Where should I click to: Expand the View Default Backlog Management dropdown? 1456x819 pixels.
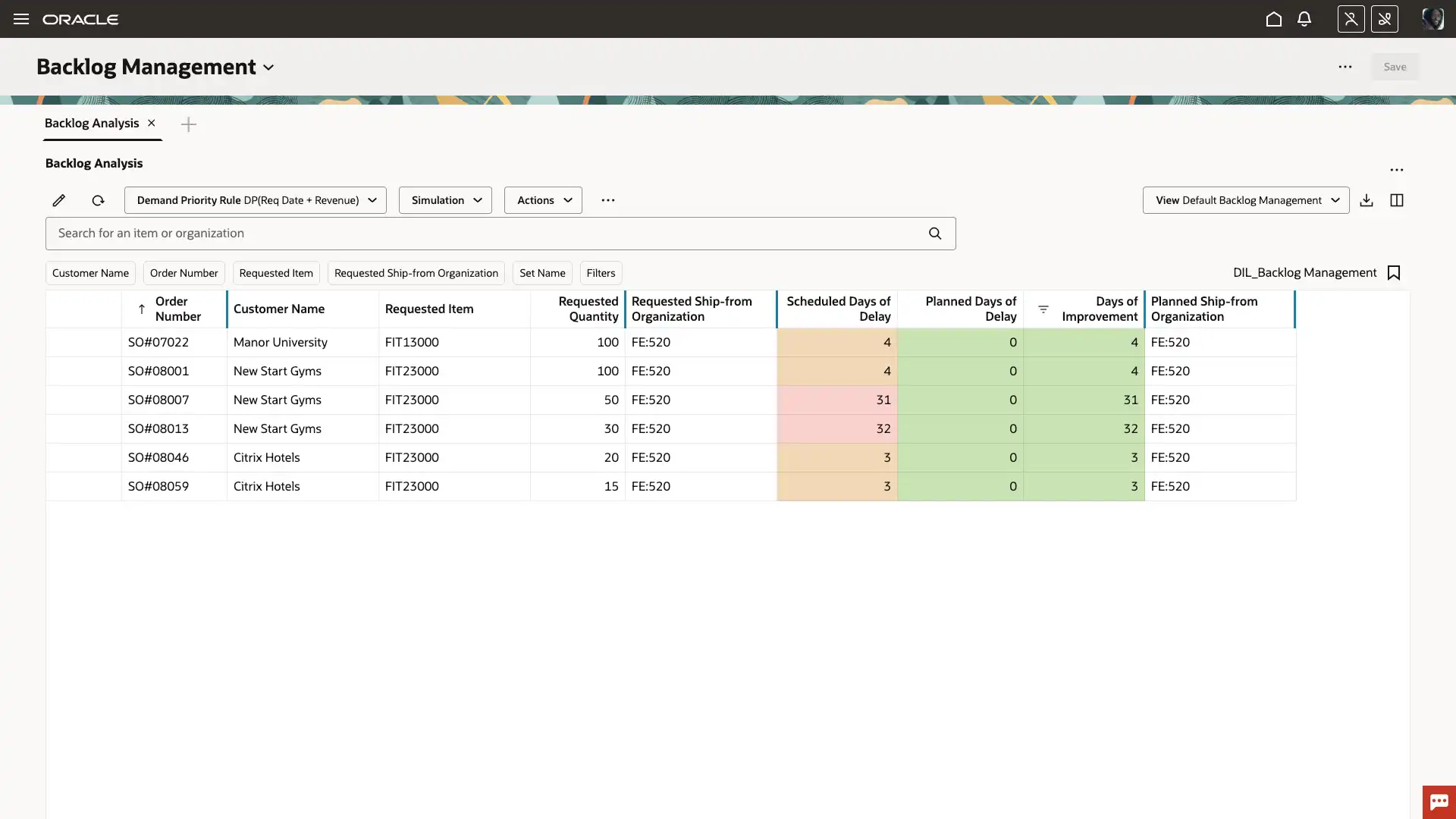(x=1246, y=200)
